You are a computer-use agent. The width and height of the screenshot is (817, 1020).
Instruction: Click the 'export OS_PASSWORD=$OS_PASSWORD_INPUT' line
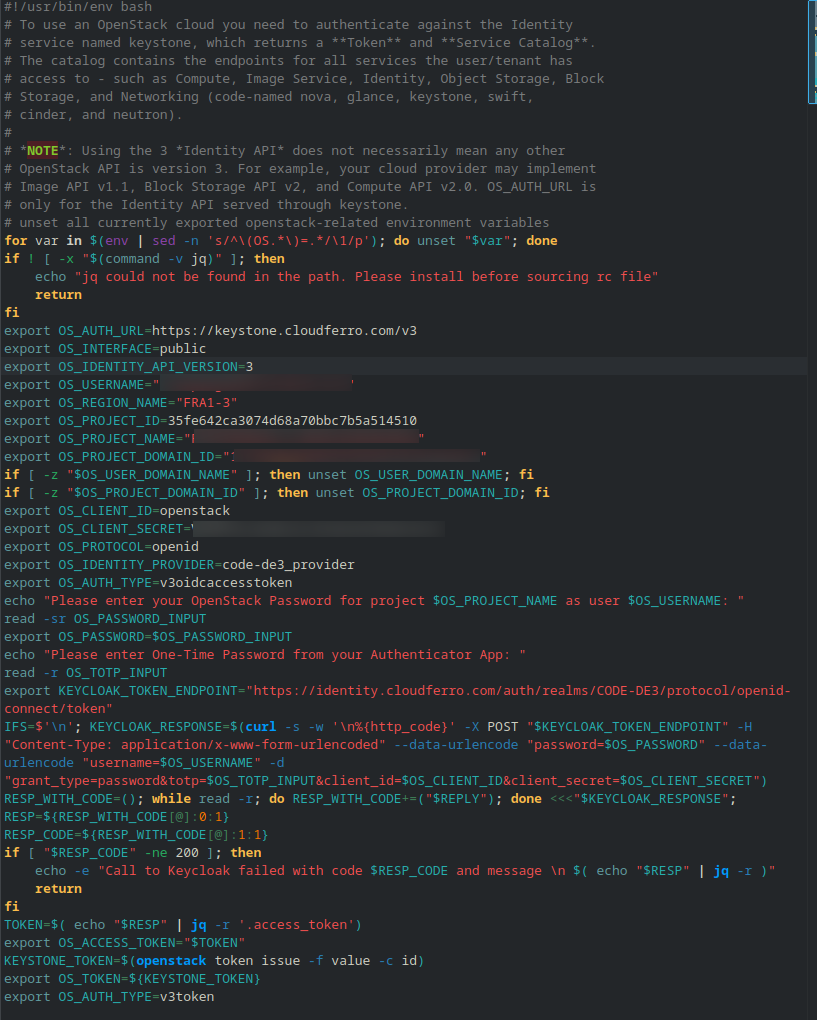pyautogui.click(x=148, y=637)
